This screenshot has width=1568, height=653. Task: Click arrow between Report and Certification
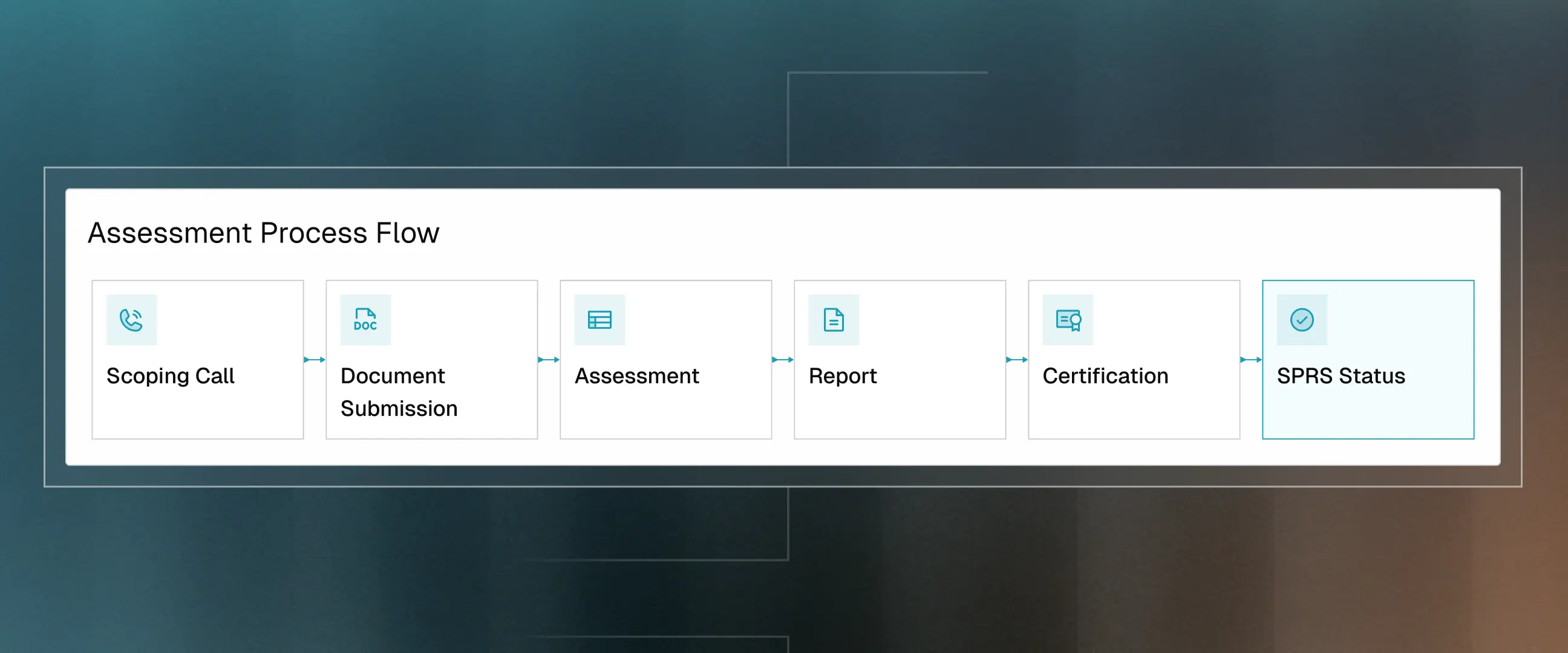tap(1016, 360)
